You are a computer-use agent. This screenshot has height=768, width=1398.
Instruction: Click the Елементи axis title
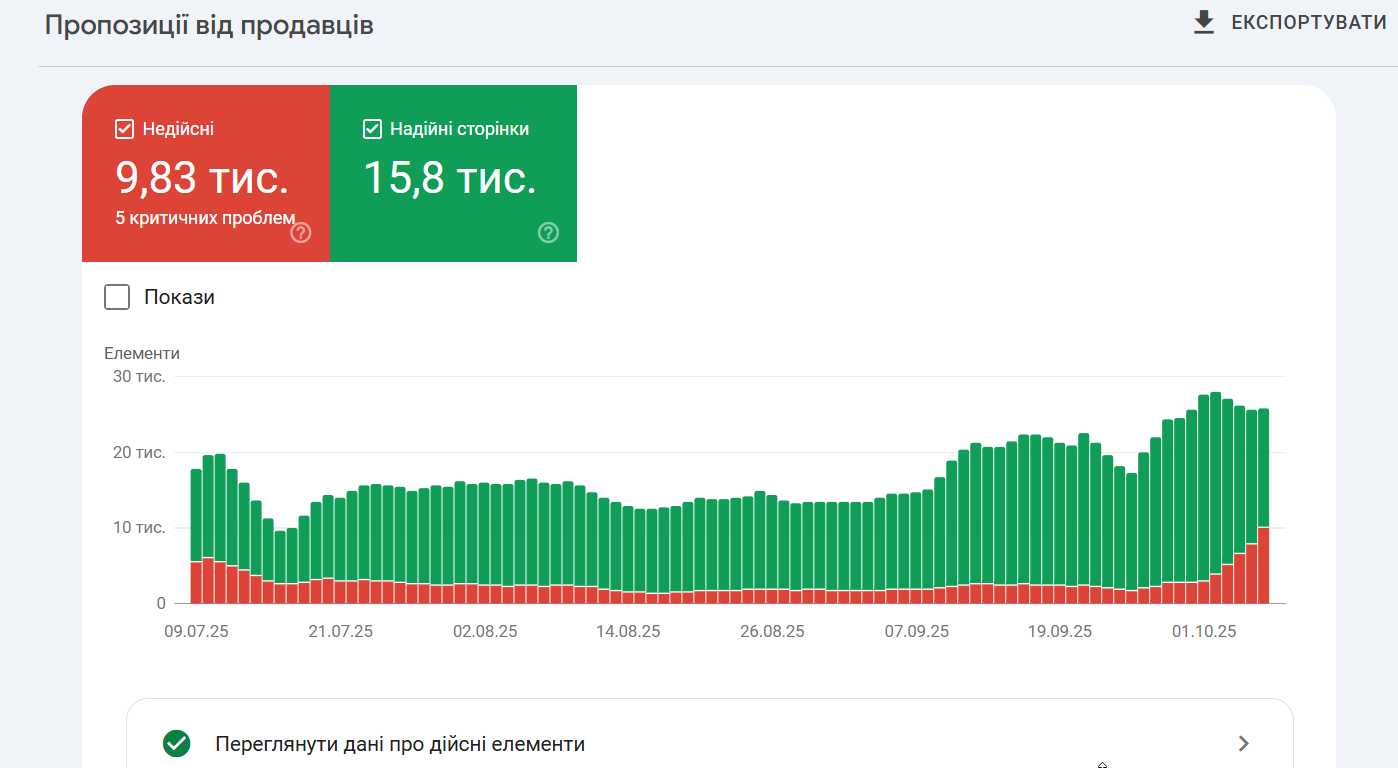[x=142, y=353]
